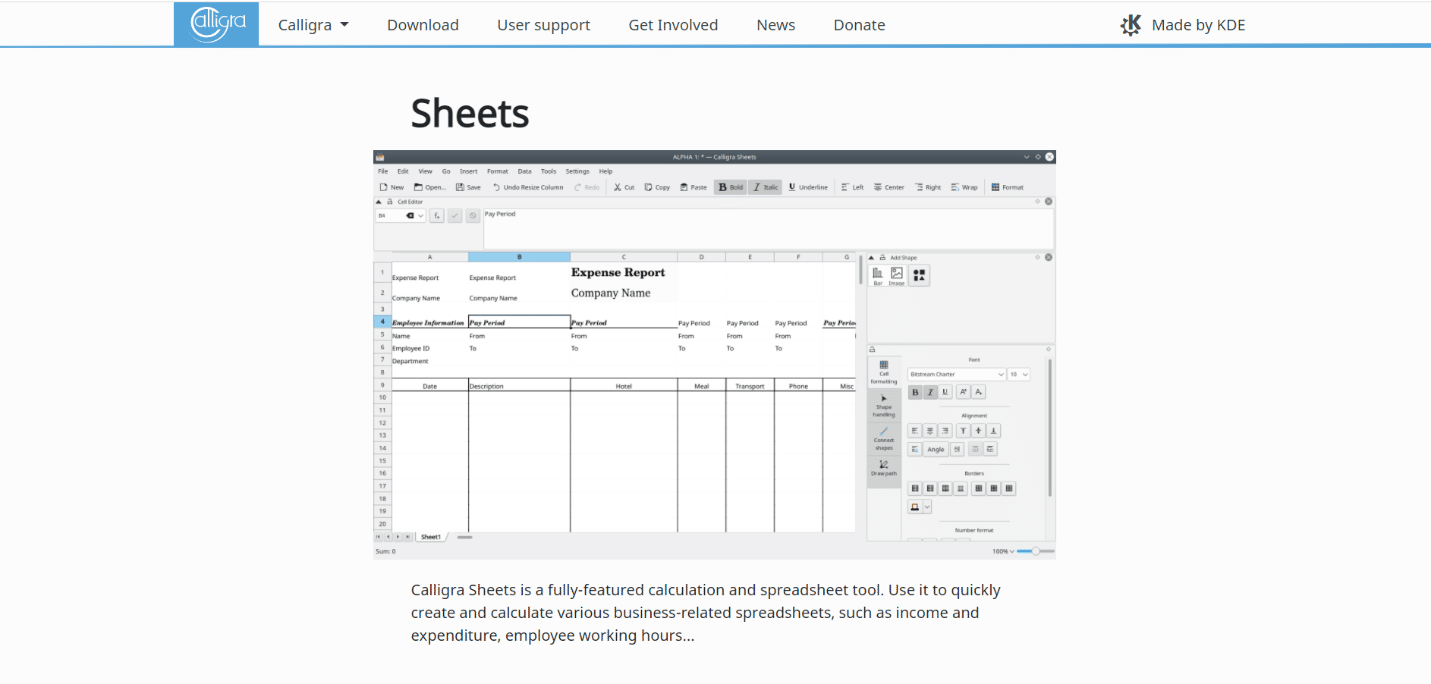
Task: Click the align top icon in the Alignment section
Action: coord(963,431)
